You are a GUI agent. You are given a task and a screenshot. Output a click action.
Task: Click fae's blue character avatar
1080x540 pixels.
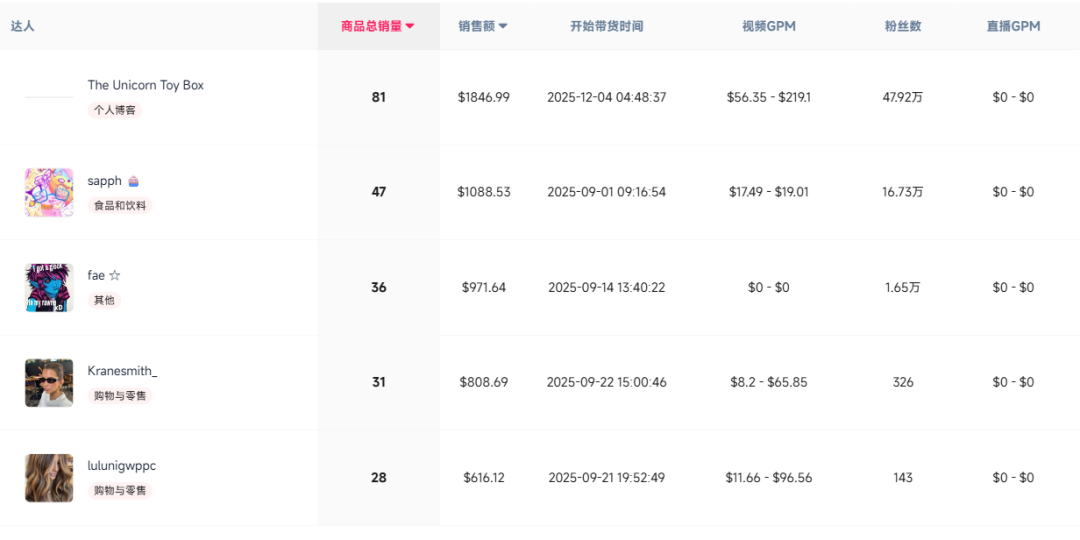(x=49, y=287)
